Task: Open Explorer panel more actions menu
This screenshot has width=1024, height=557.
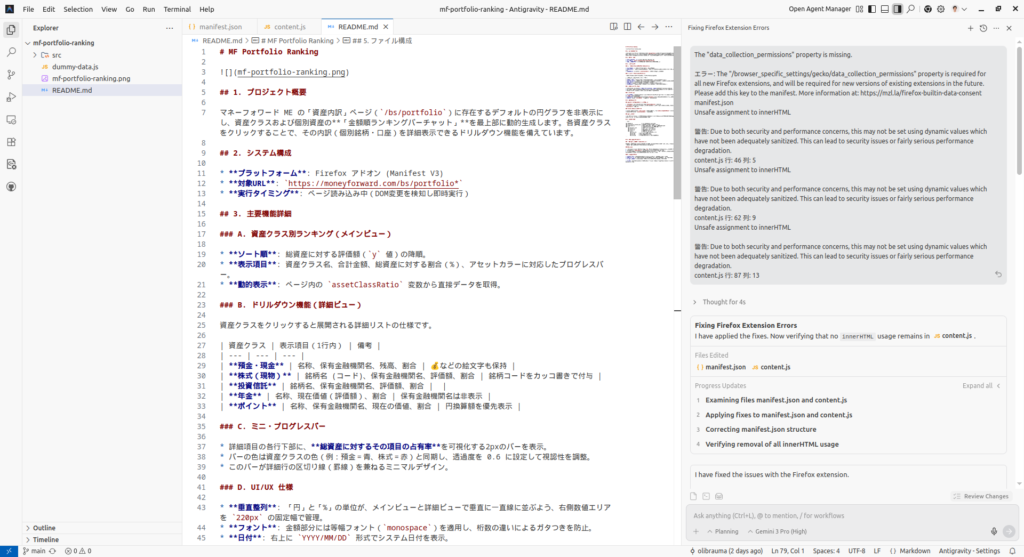Action: [x=170, y=28]
